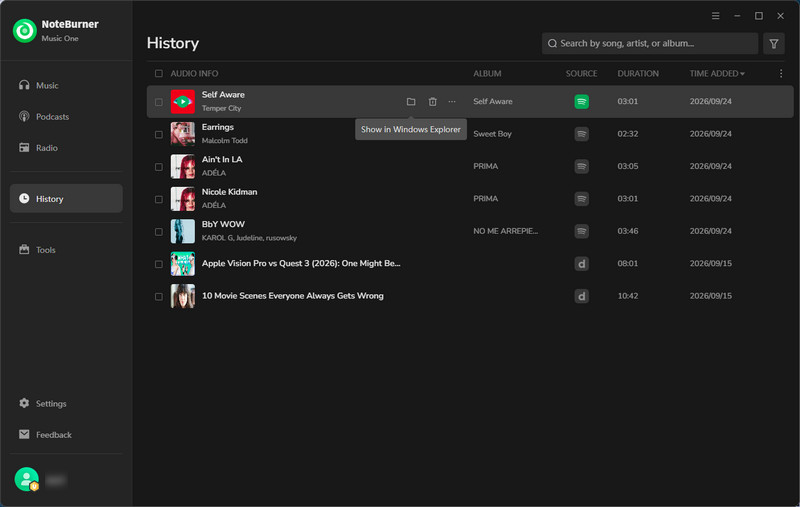Open the column options vertical dots menu
Screen dimensions: 800x507
click(x=781, y=73)
